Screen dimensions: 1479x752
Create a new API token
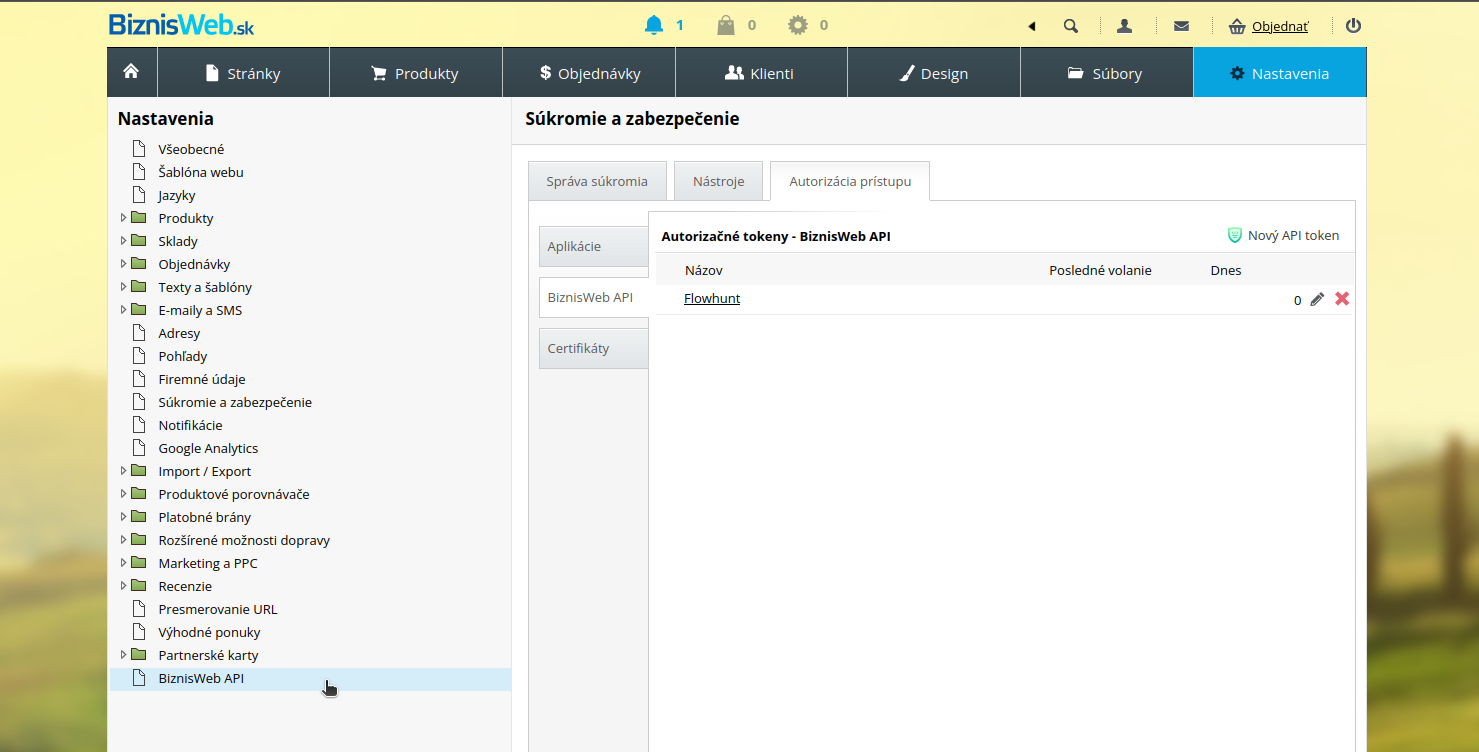pyautogui.click(x=1283, y=235)
